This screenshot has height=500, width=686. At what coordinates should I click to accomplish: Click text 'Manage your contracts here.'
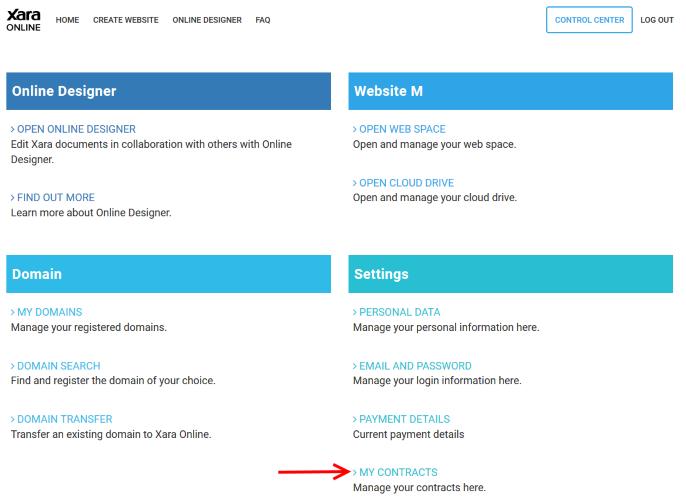pyautogui.click(x=419, y=488)
